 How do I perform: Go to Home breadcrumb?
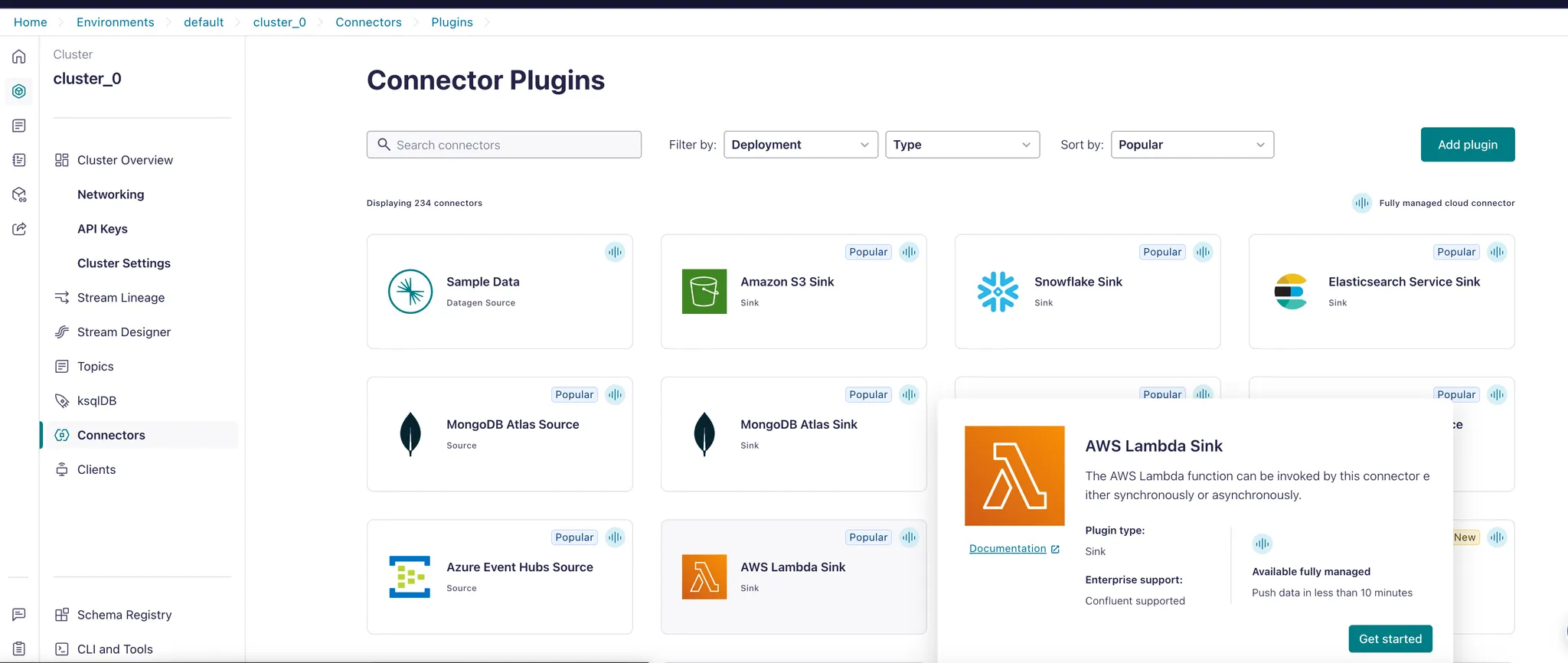click(31, 22)
